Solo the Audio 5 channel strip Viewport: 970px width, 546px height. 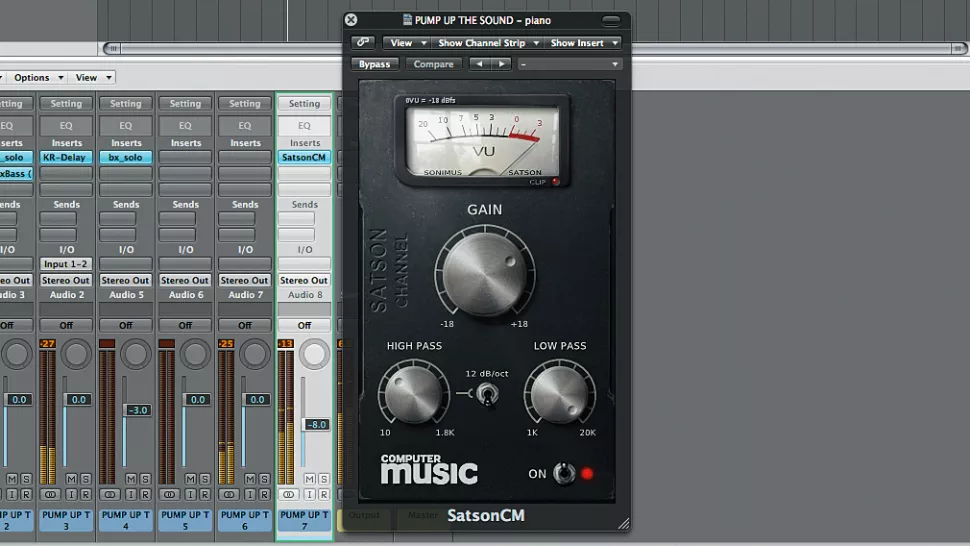[x=145, y=480]
